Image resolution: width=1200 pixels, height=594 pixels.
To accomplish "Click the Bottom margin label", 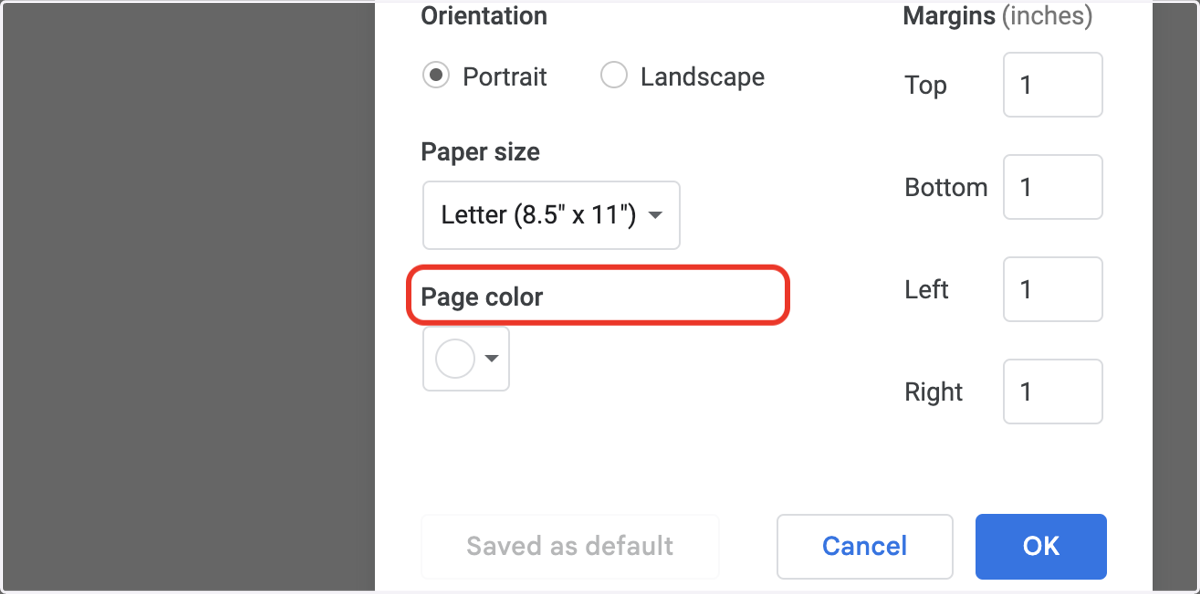I will click(x=946, y=187).
